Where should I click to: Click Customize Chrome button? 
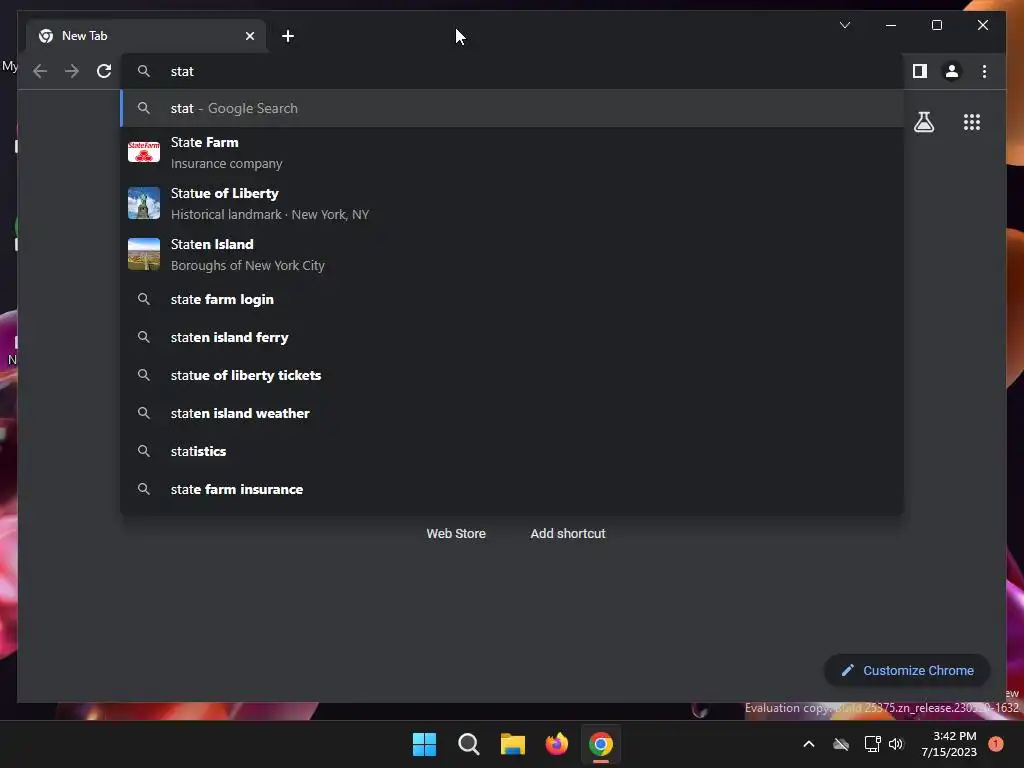point(907,670)
